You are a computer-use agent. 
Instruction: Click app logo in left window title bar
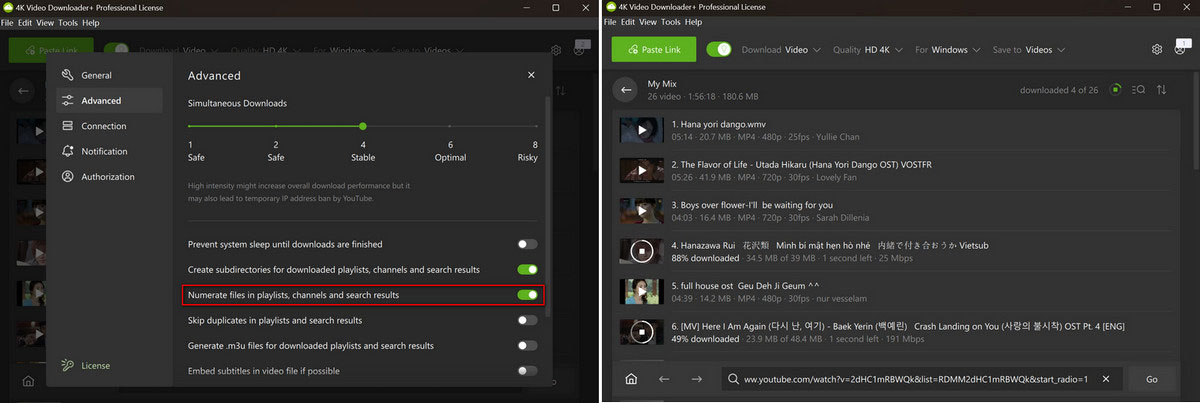(x=8, y=7)
